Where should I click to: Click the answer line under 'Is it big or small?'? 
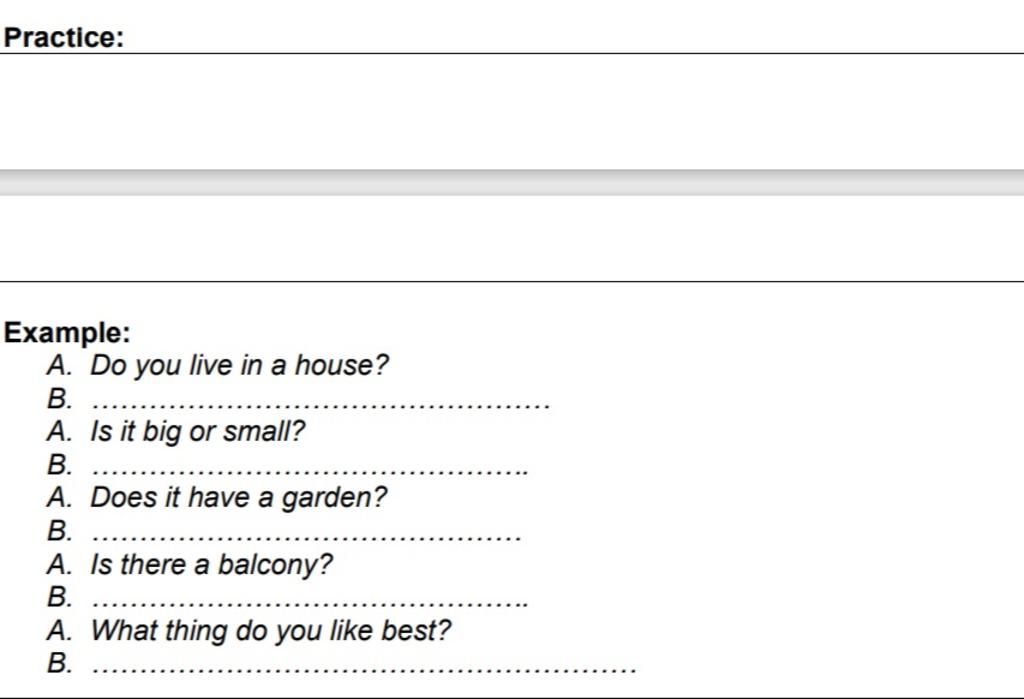click(310, 466)
